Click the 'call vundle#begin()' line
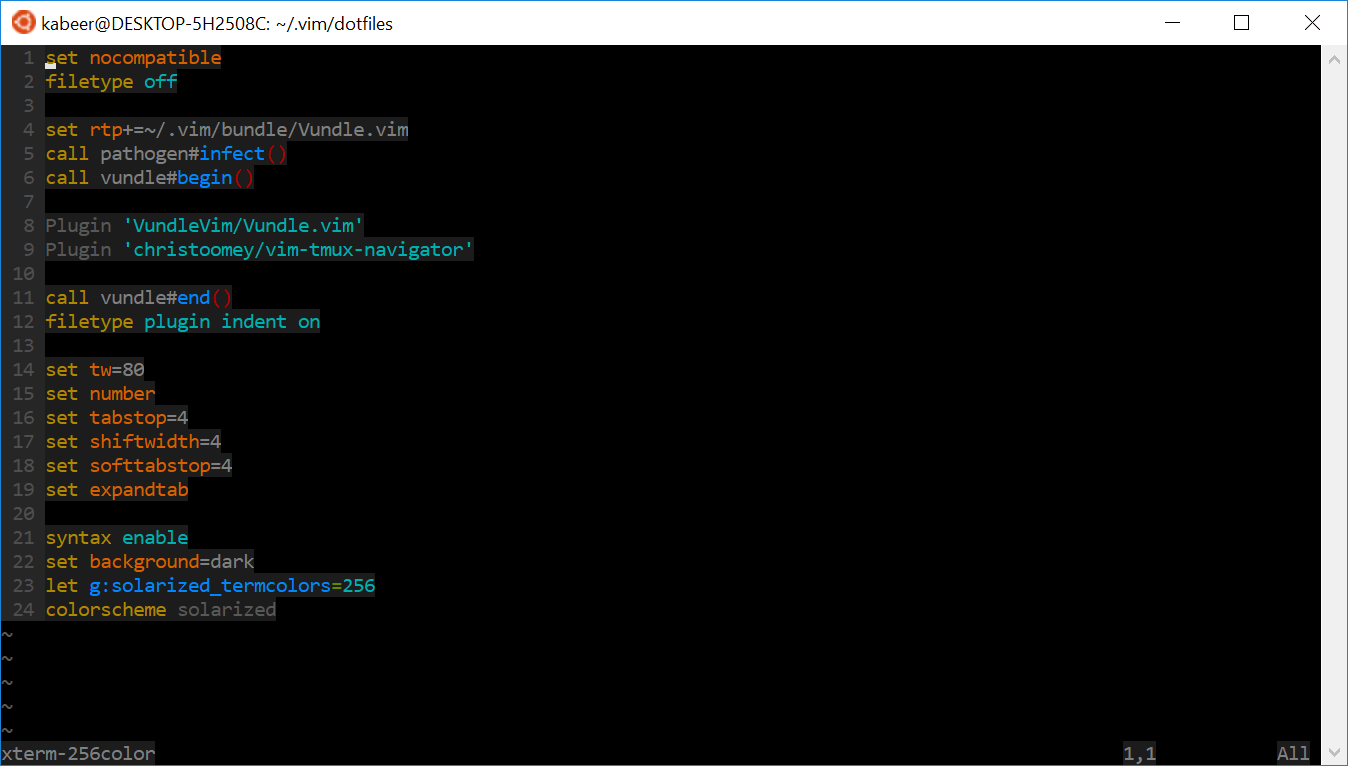This screenshot has height=766, width=1348. (150, 178)
